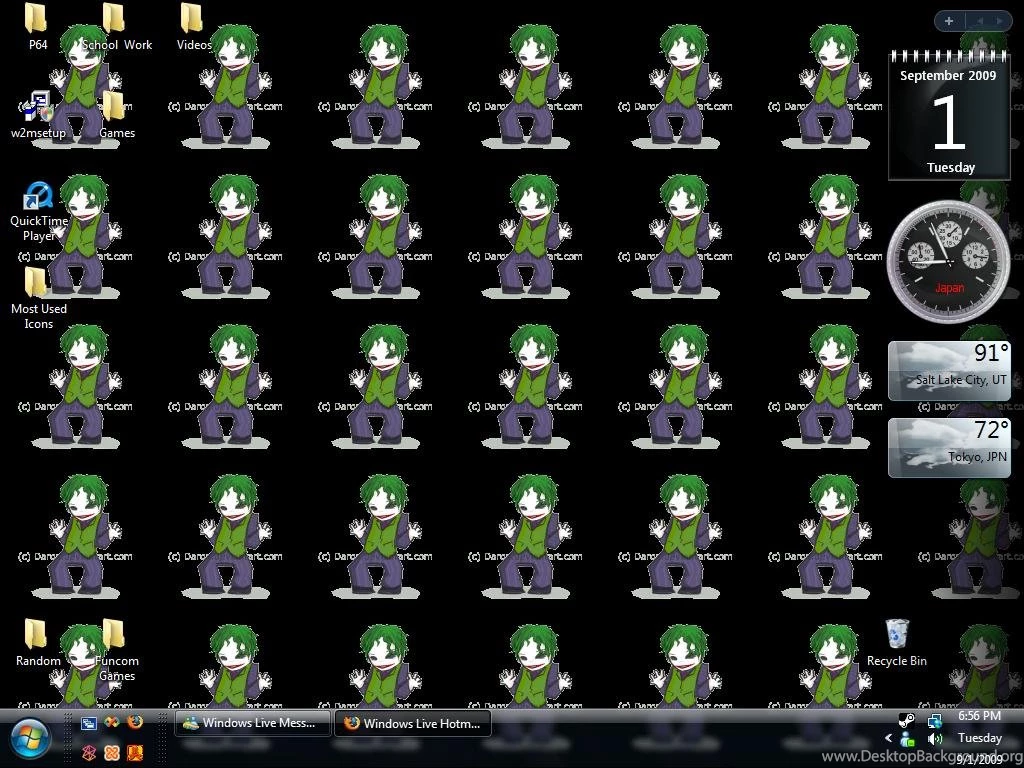
Task: Click the Japan clock gadget
Action: (948, 260)
